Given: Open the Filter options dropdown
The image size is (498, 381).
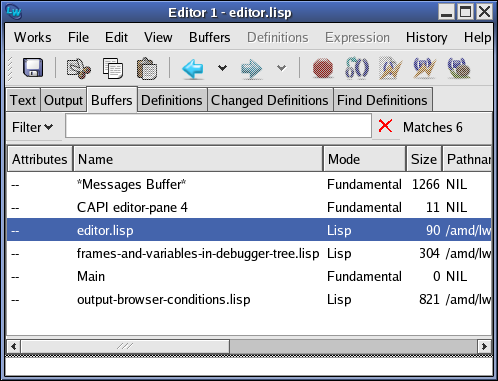Looking at the screenshot, I should tap(32, 127).
